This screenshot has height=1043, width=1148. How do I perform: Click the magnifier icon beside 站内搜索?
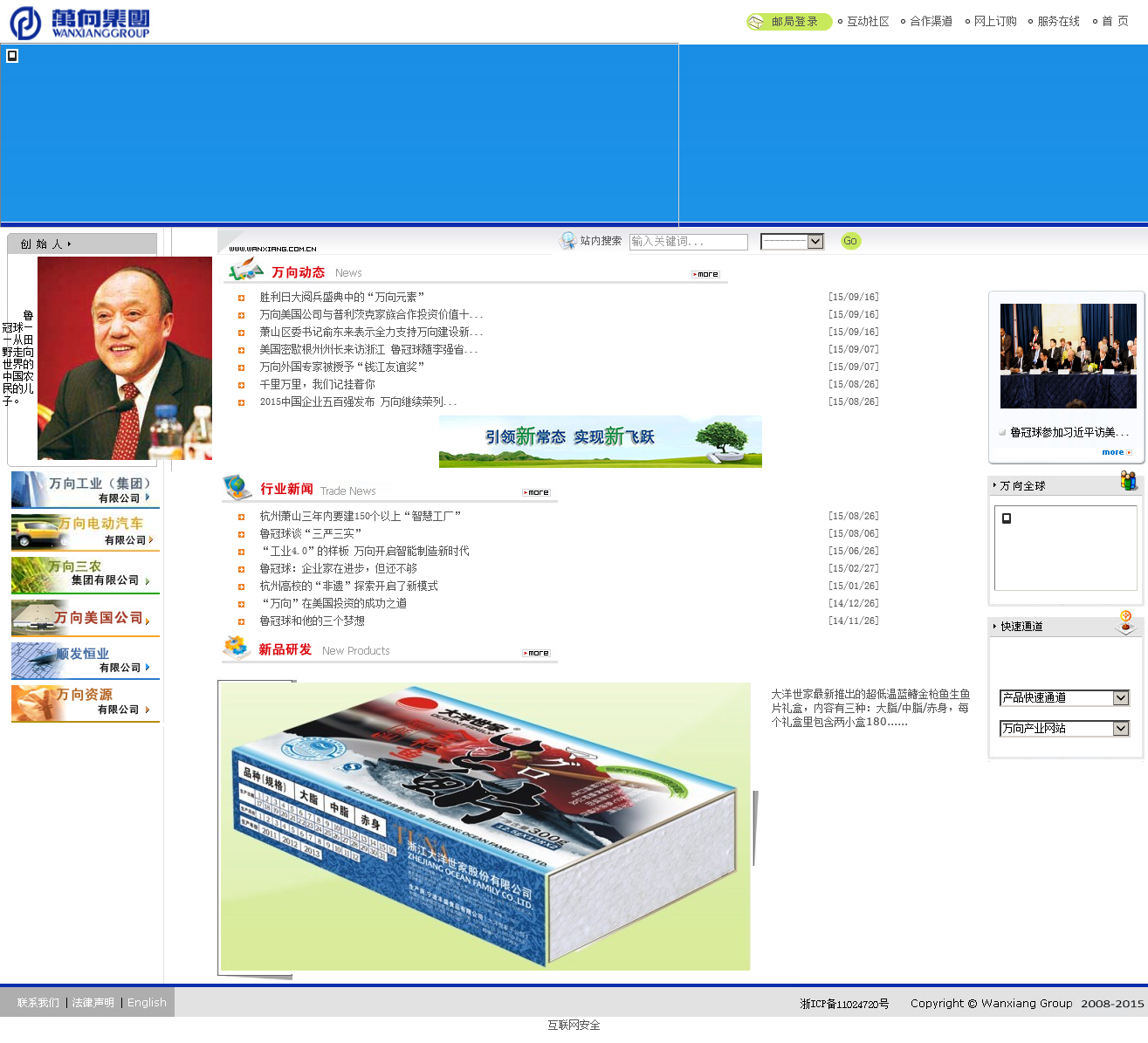coord(568,241)
